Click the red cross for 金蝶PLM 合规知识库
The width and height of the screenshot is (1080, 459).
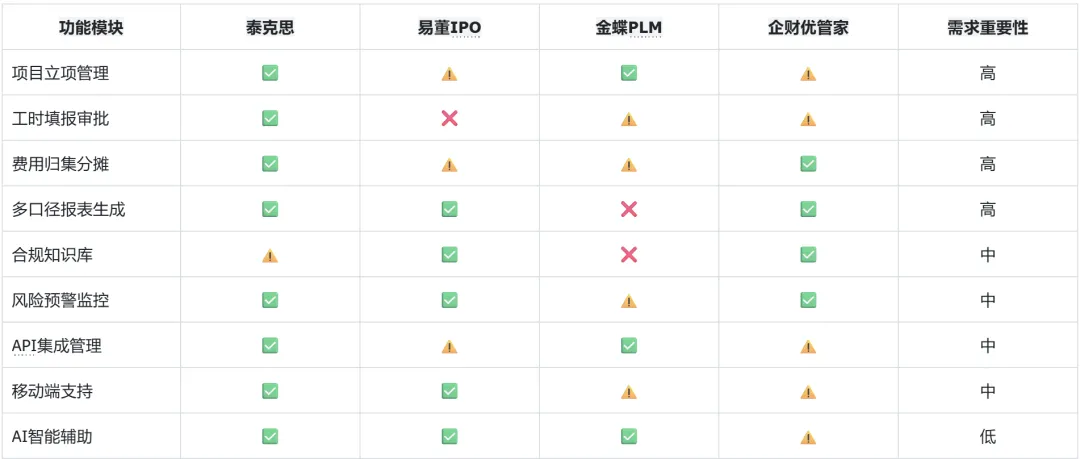click(x=628, y=254)
